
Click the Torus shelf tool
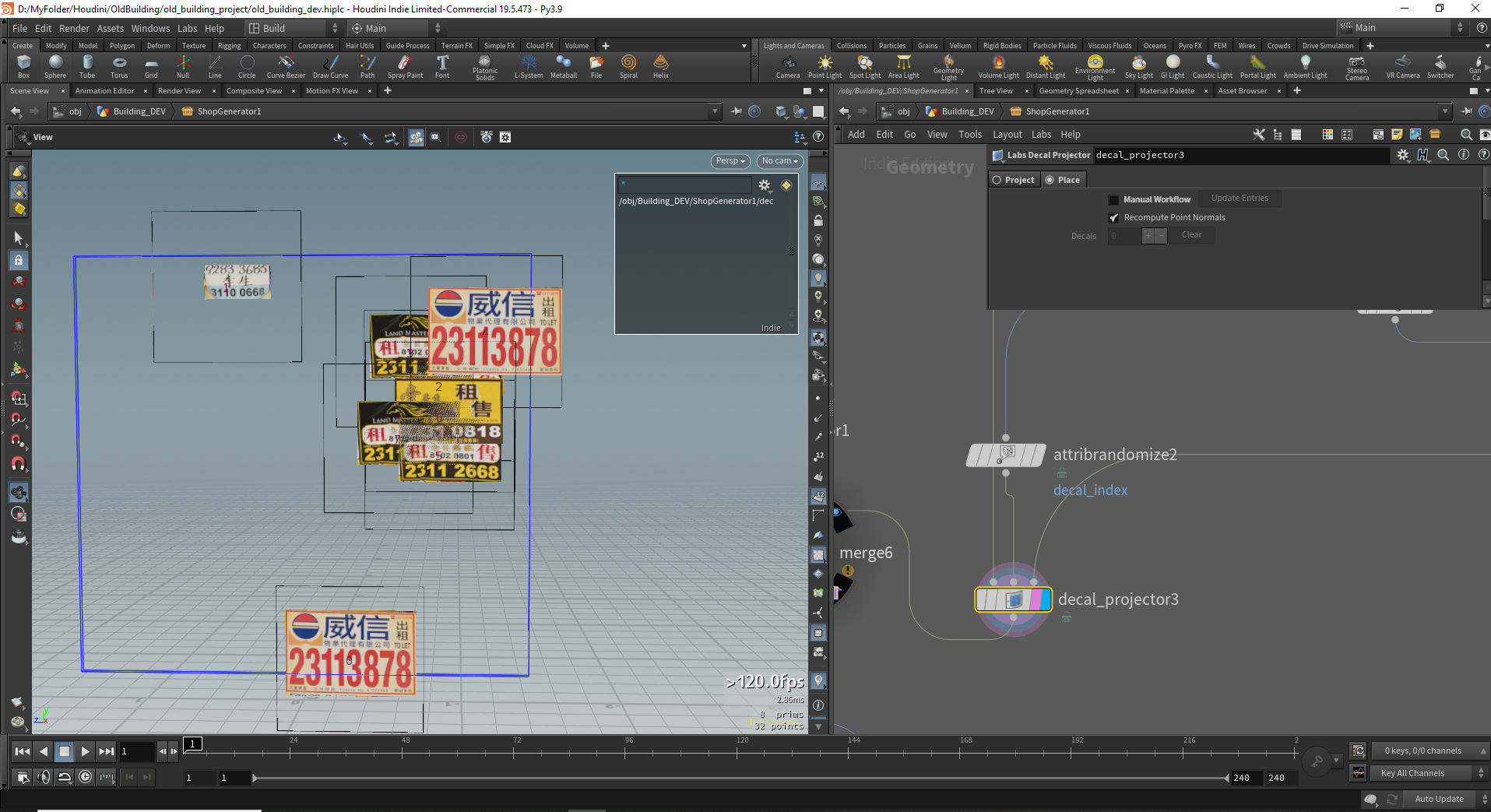click(x=119, y=66)
